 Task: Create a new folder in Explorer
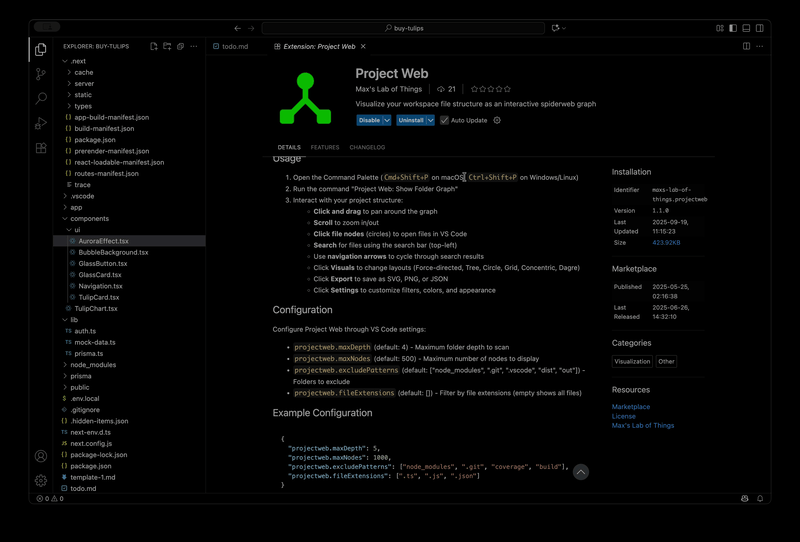(167, 46)
